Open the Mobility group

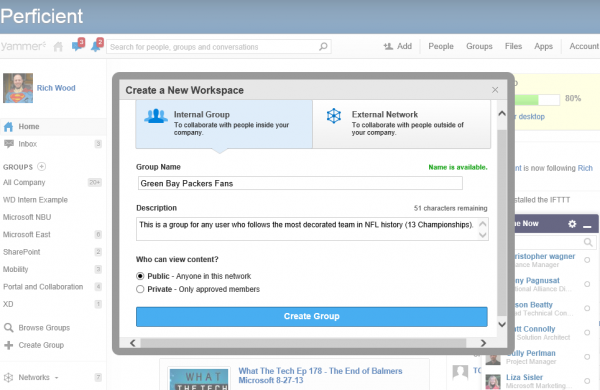click(x=16, y=269)
